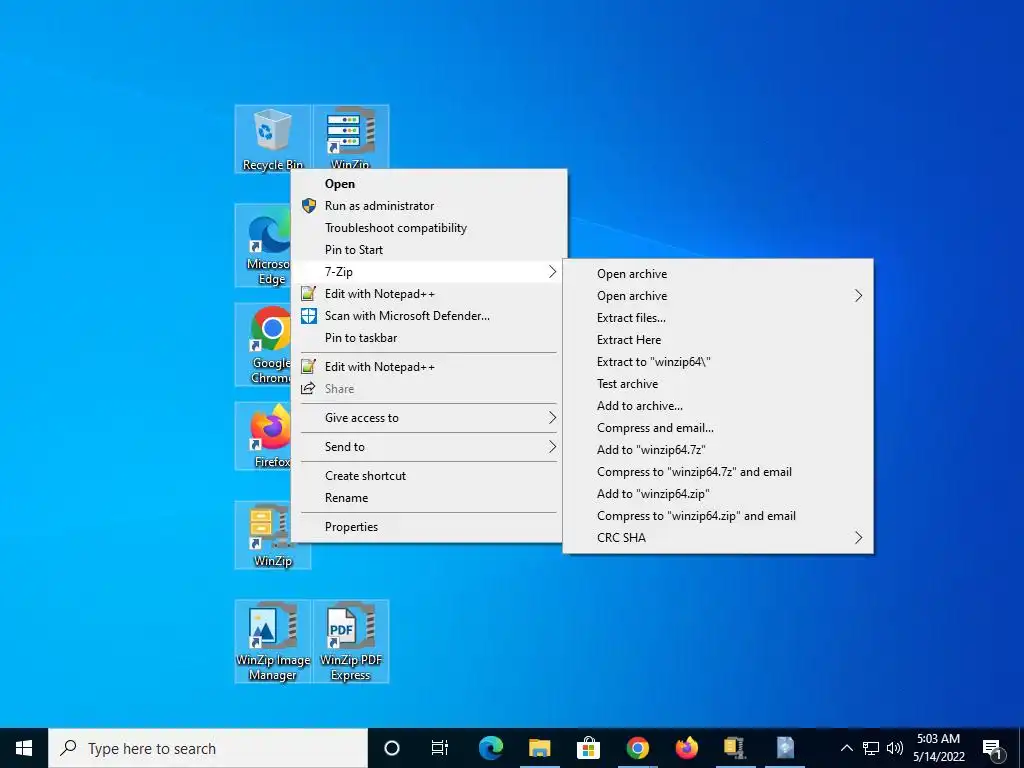Click the network icon in system tray

pyautogui.click(x=871, y=748)
